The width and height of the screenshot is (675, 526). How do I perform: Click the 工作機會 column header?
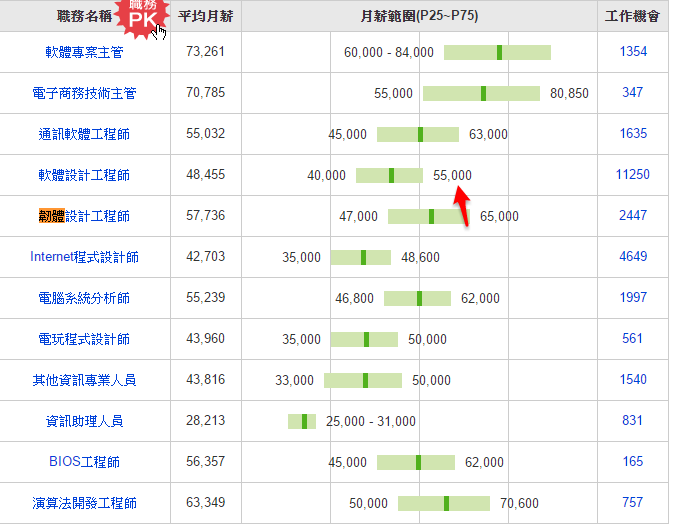633,17
